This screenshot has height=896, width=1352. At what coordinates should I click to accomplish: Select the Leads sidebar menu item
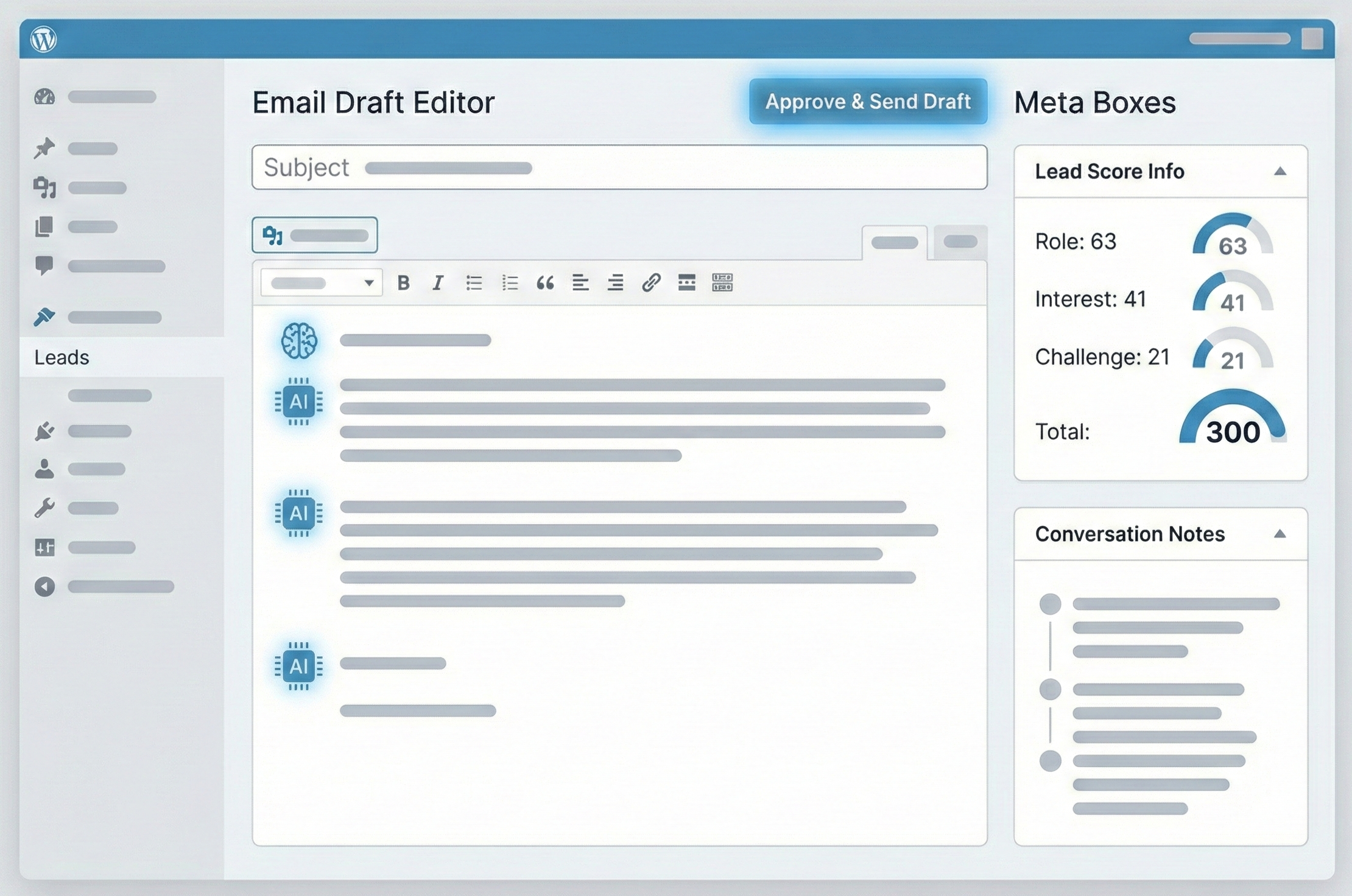point(62,357)
